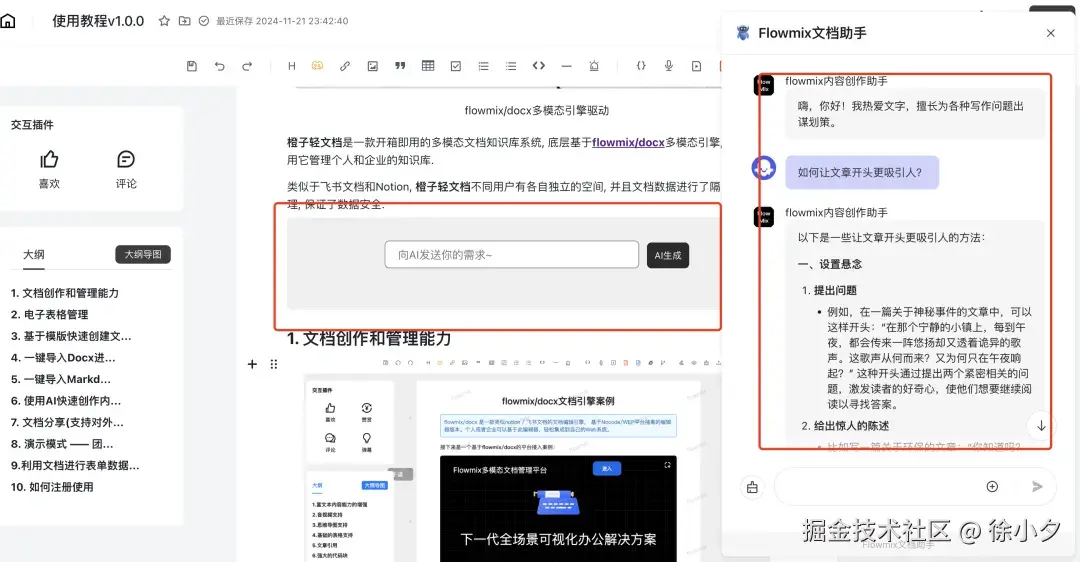Click the move-to-folder icon beside title
Viewport: 1080px width, 562px height.
[x=185, y=21]
